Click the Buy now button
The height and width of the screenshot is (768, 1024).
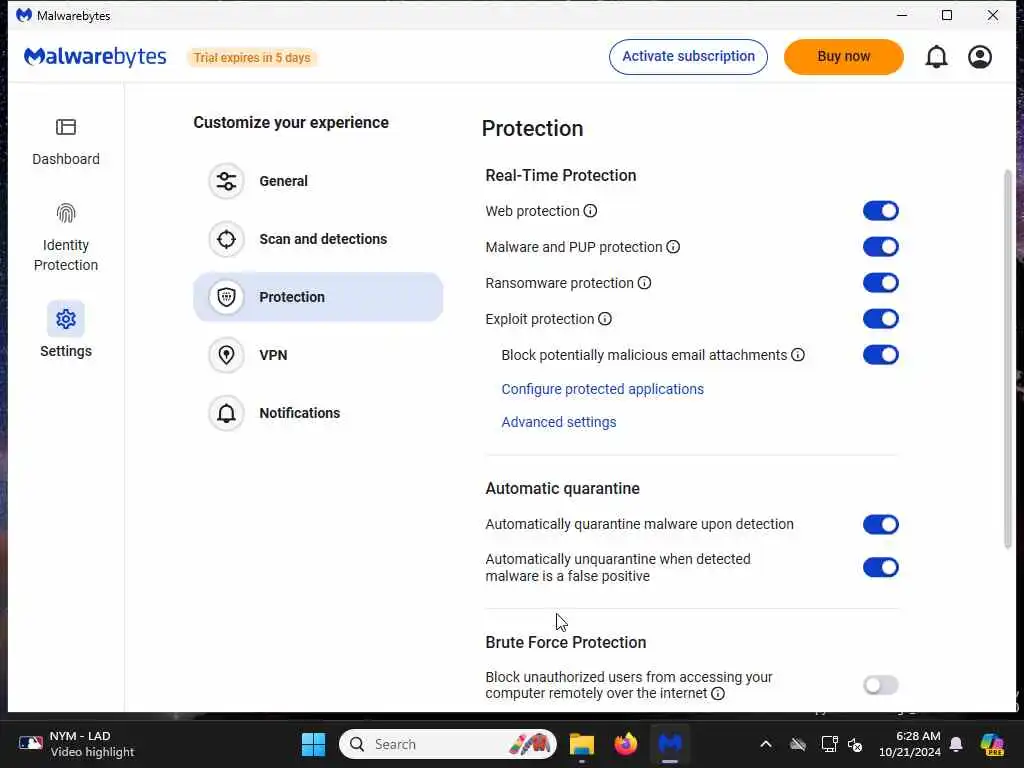pyautogui.click(x=844, y=57)
